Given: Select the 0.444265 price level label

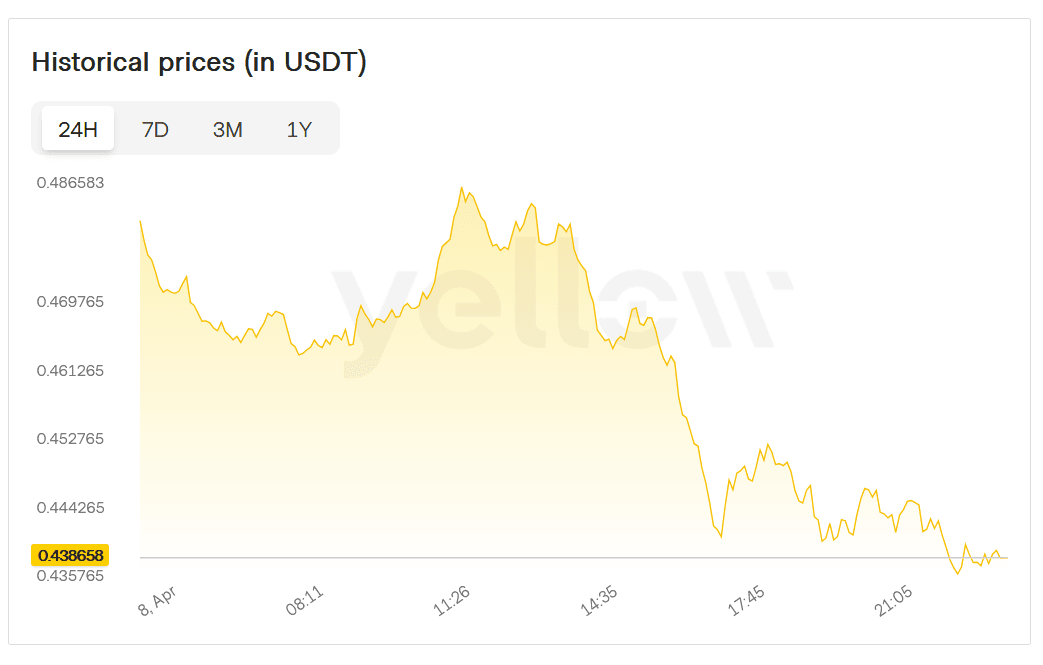Looking at the screenshot, I should click(70, 507).
